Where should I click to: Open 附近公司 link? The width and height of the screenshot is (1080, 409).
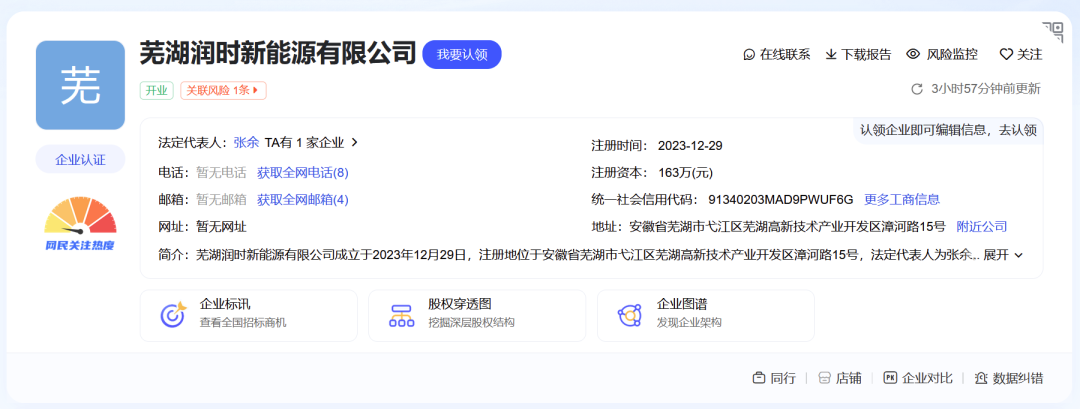pyautogui.click(x=982, y=227)
